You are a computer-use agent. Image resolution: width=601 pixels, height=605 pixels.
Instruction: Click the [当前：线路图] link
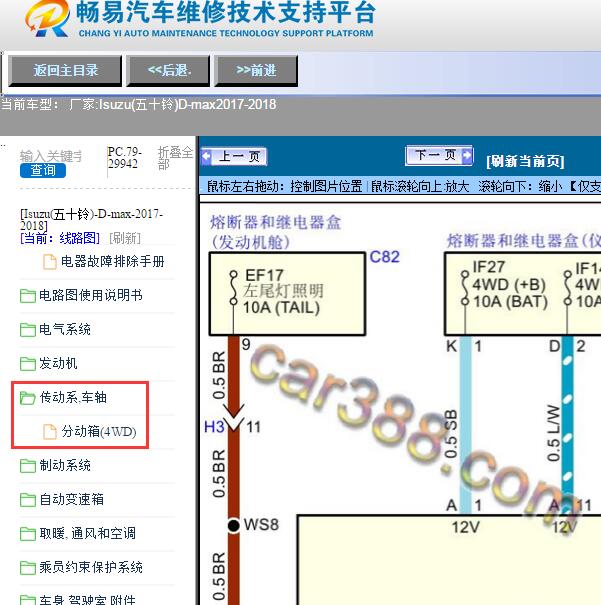60,238
